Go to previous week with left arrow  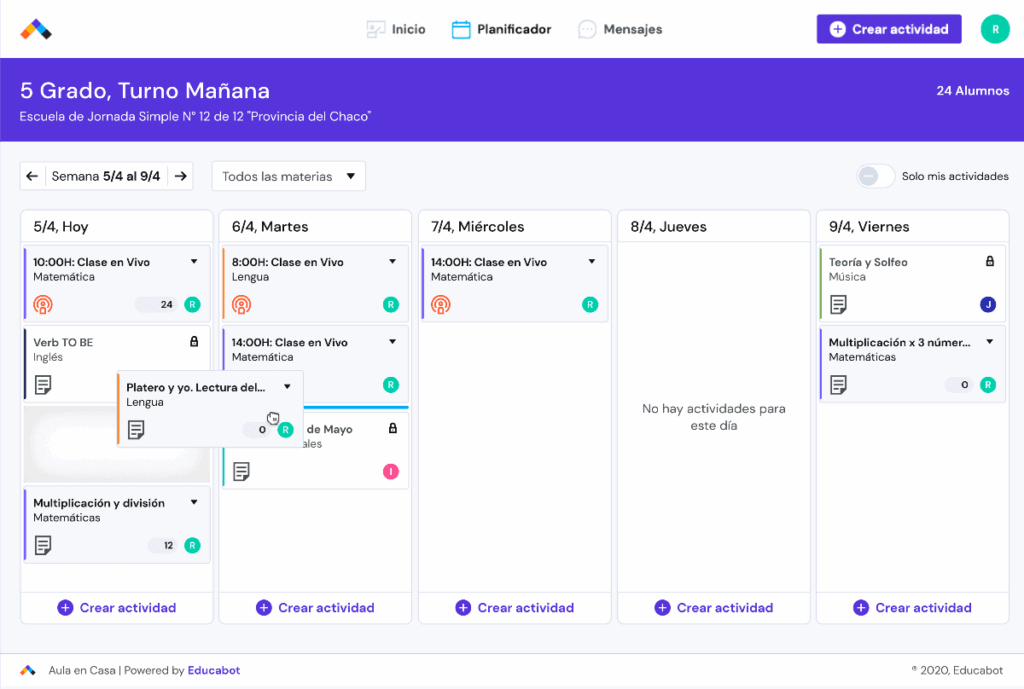tap(32, 176)
